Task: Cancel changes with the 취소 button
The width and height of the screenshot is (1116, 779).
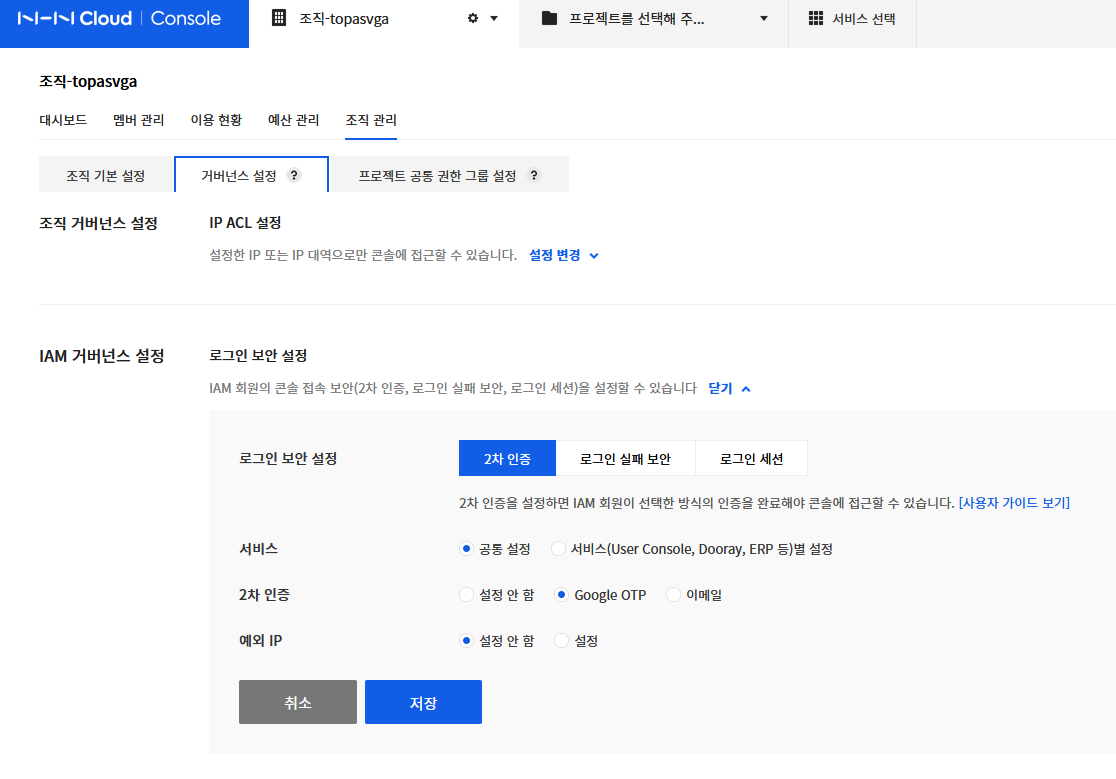Action: pyautogui.click(x=297, y=702)
